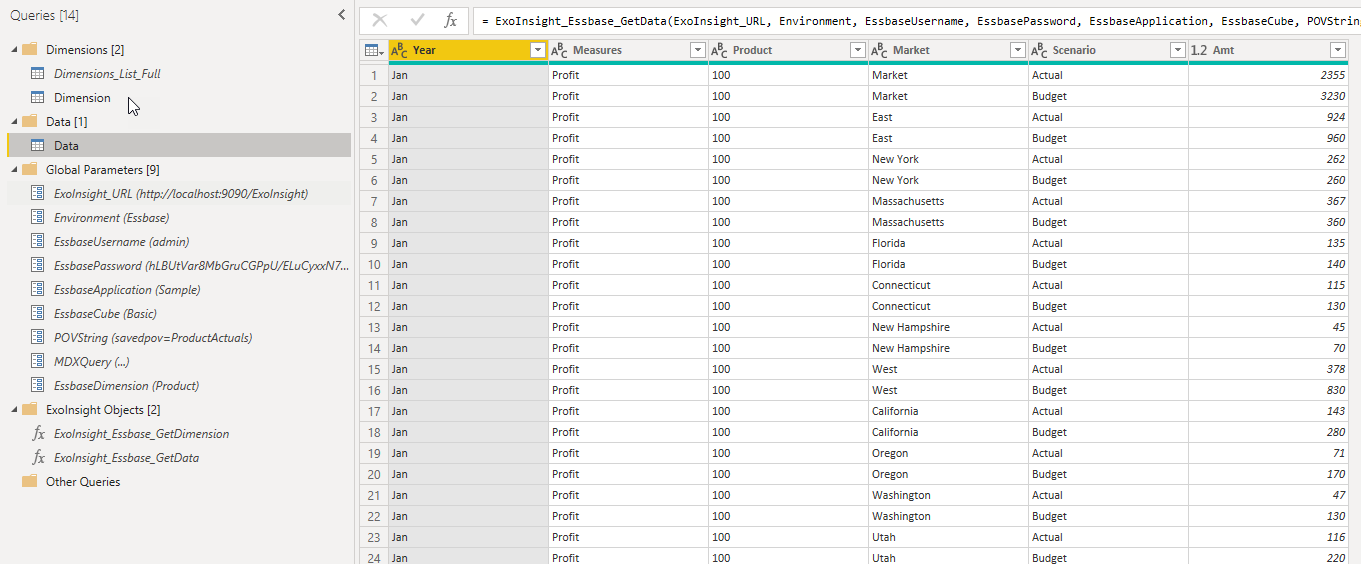The height and width of the screenshot is (564, 1361).
Task: Click the Dimensions_List_Full table icon
Action: pyautogui.click(x=37, y=73)
